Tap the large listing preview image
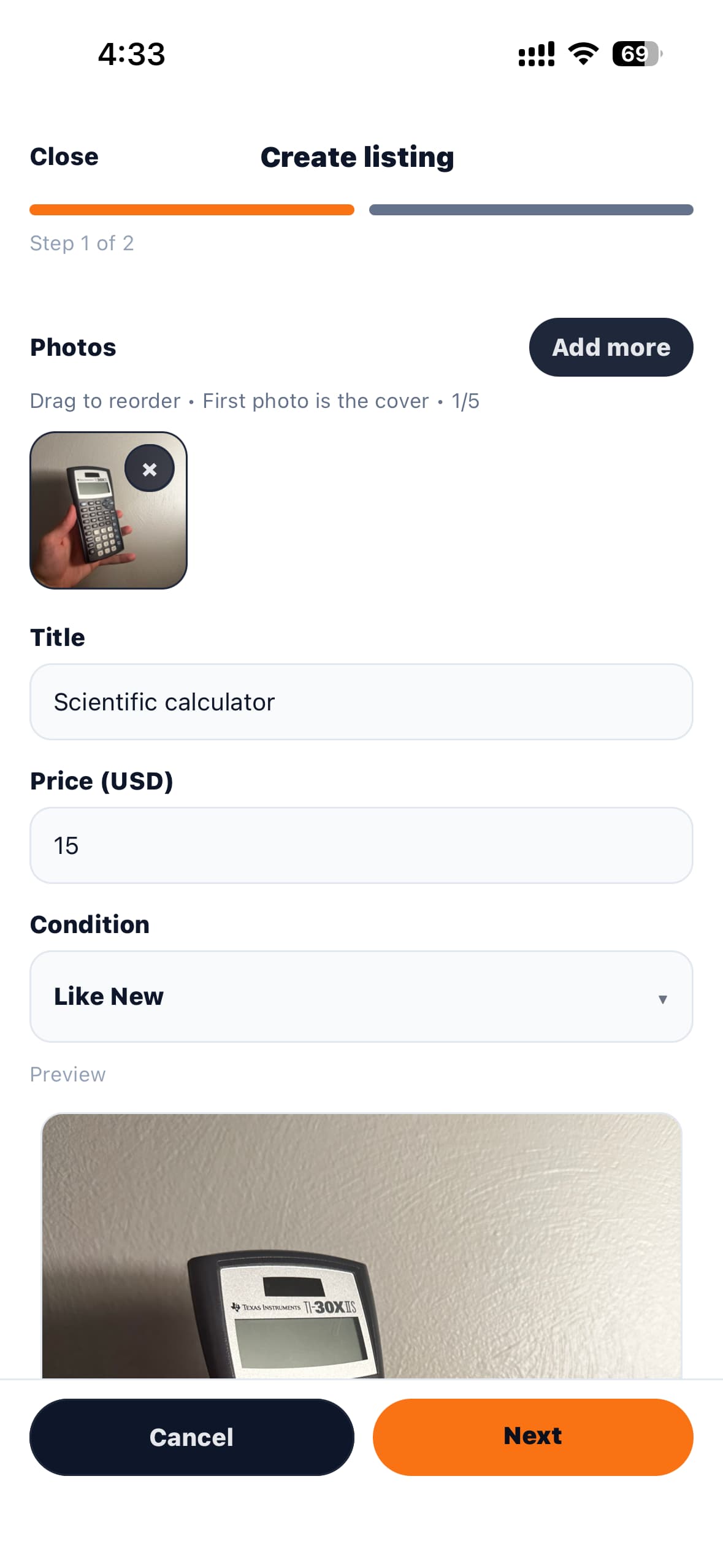 (x=361, y=1245)
